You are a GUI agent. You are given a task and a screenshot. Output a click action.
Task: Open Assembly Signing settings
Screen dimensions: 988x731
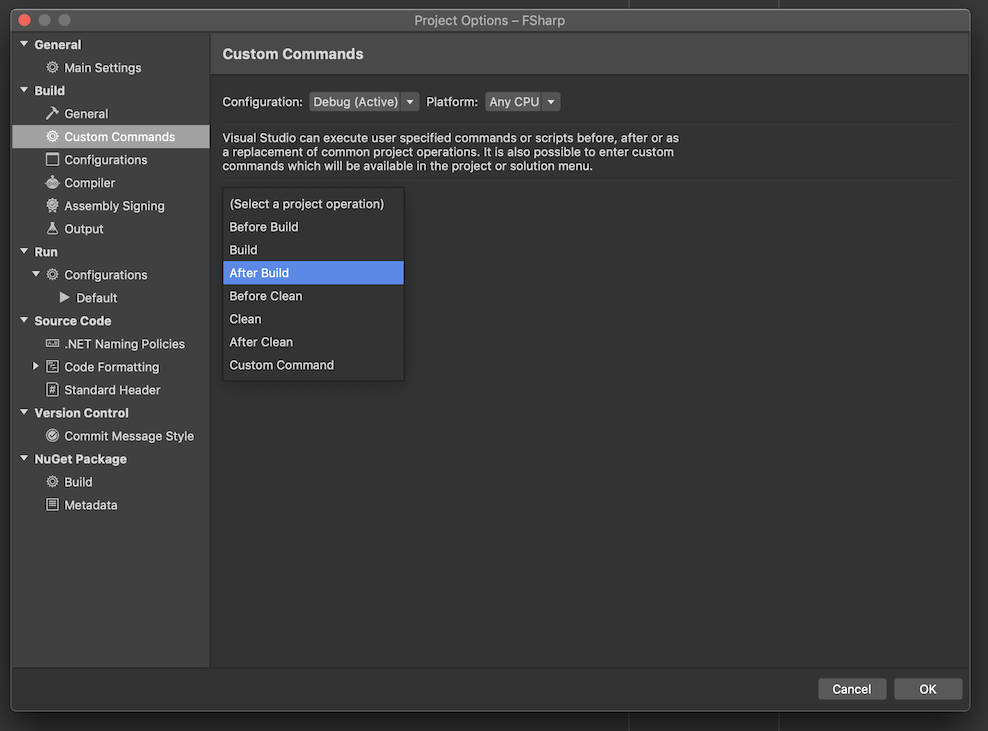(111, 205)
